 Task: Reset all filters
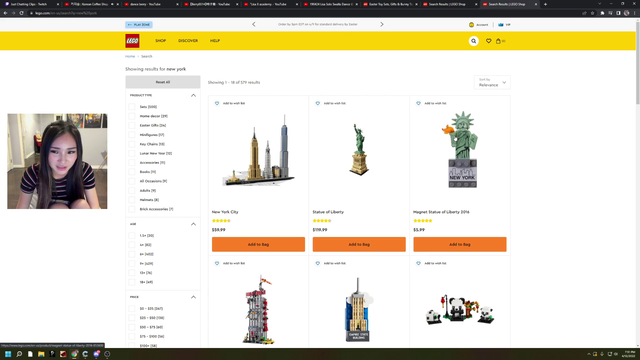pyautogui.click(x=162, y=82)
